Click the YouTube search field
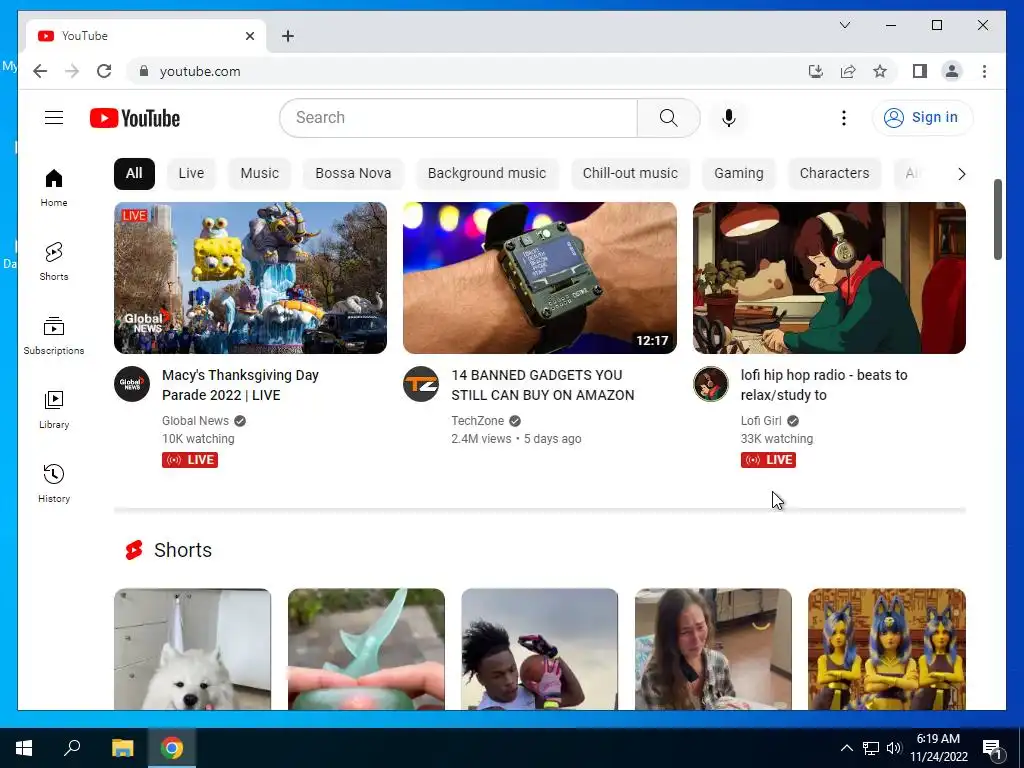Viewport: 1024px width, 768px height. click(x=458, y=118)
